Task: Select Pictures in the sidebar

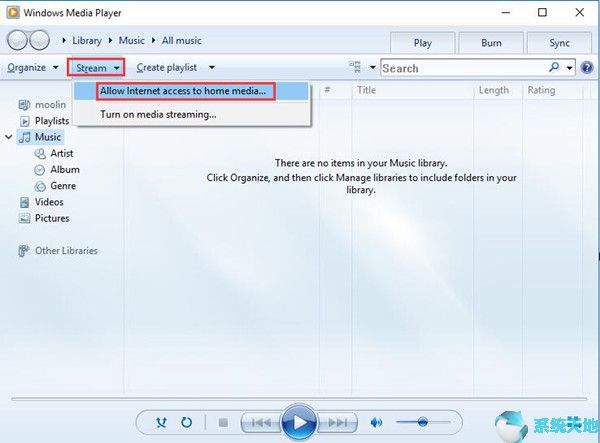Action: (52, 218)
